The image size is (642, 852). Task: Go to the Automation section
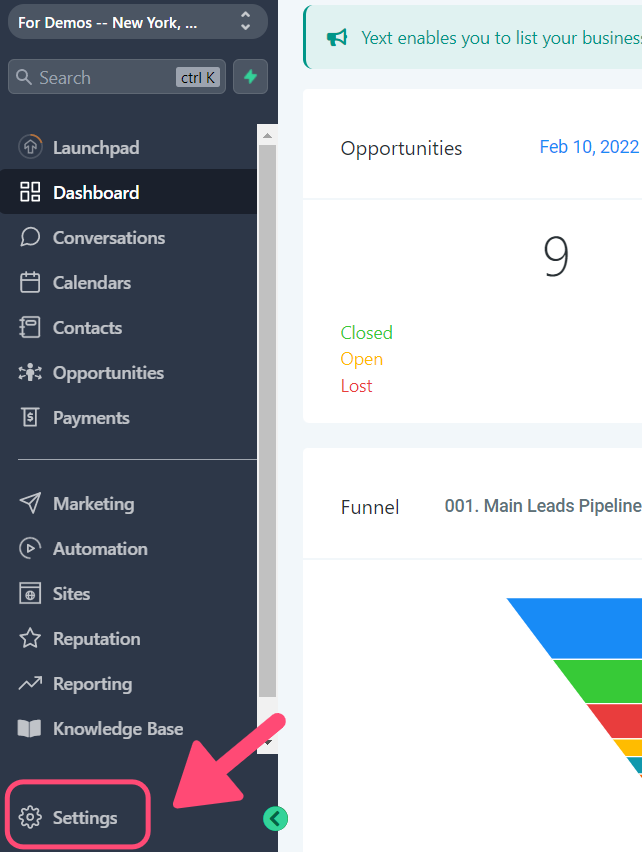pyautogui.click(x=128, y=549)
